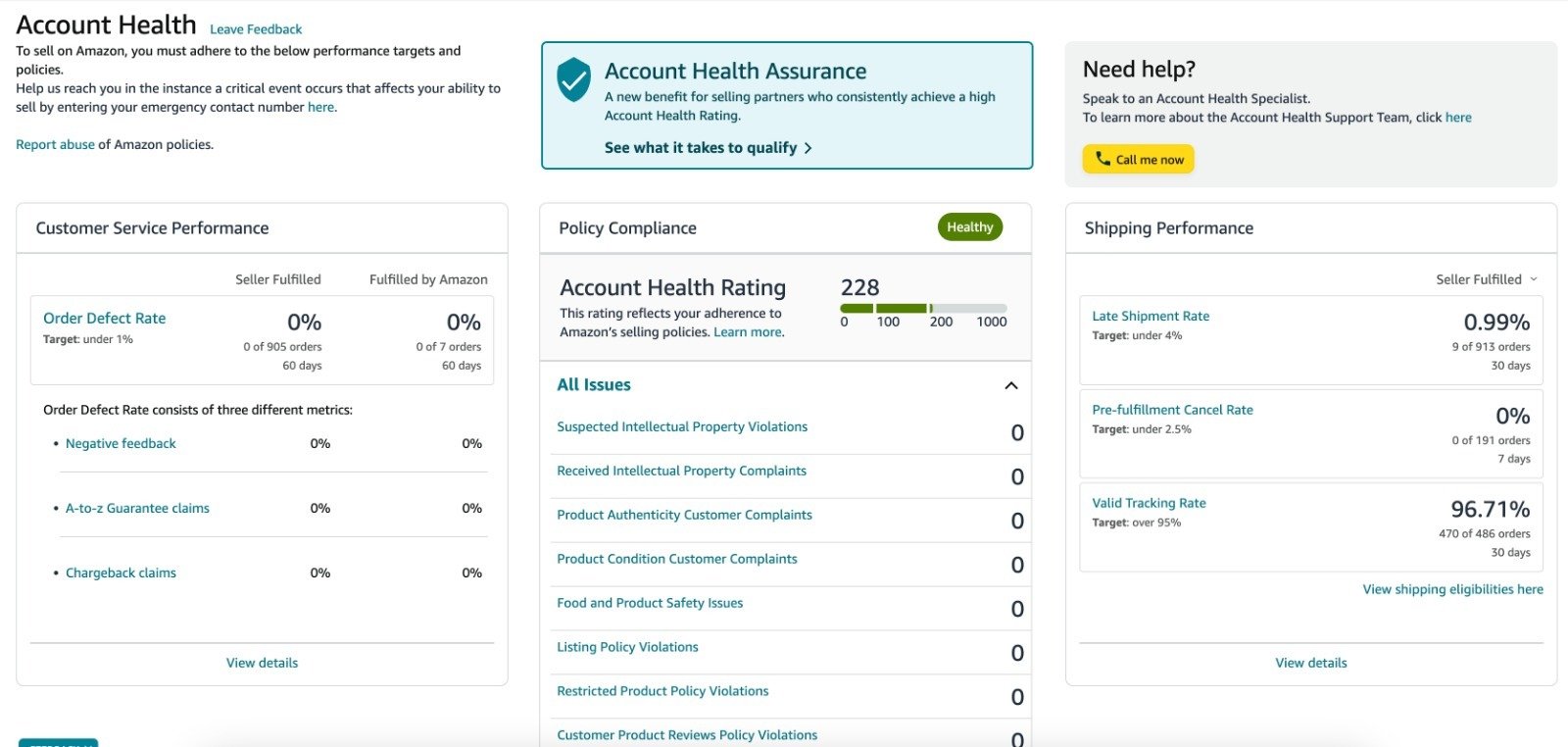This screenshot has width=1568, height=747.
Task: Click the Account Health Assurance shield icon
Action: tap(573, 79)
